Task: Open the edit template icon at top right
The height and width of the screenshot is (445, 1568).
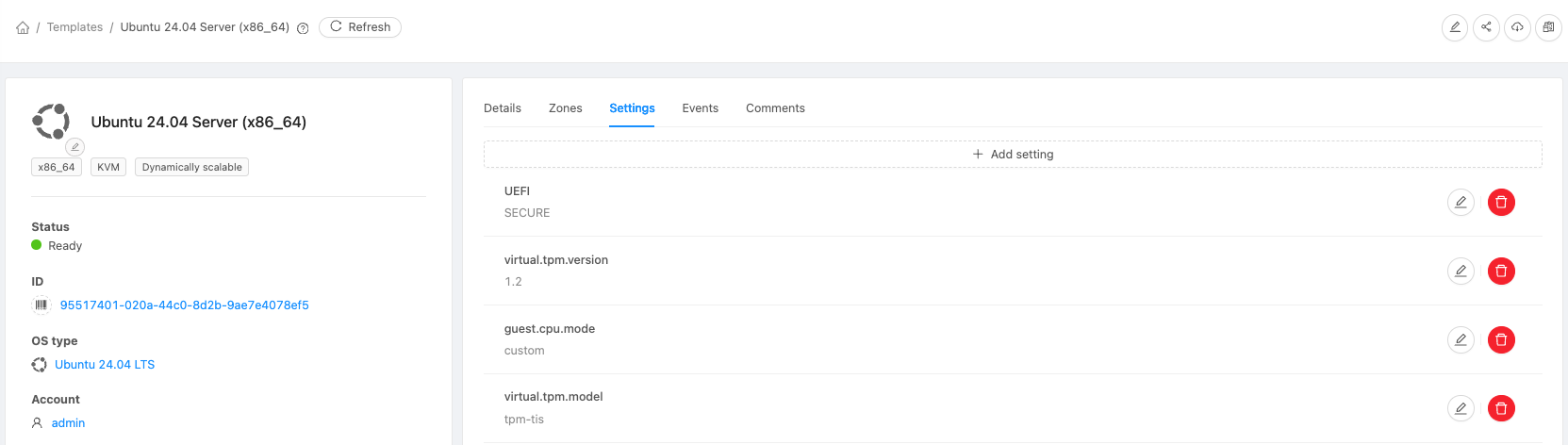Action: click(1455, 27)
